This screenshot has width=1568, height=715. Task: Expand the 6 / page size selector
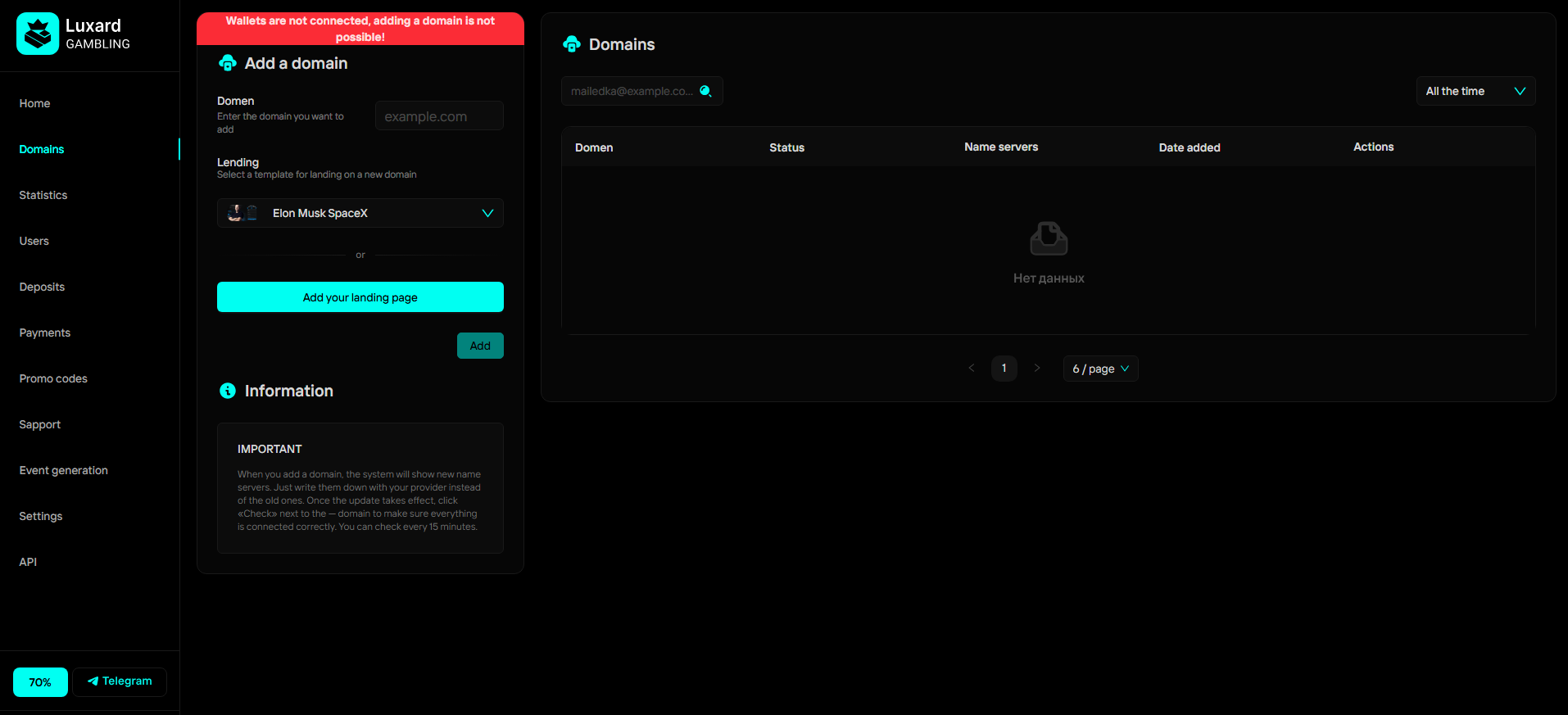pos(1100,369)
